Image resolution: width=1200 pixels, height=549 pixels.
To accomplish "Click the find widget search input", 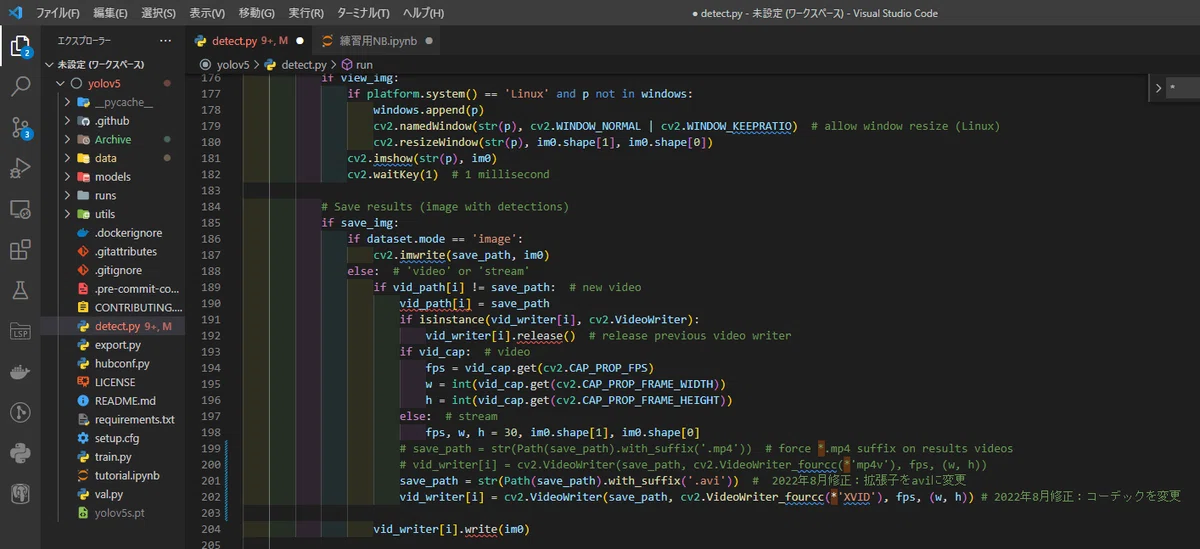I will [1182, 88].
